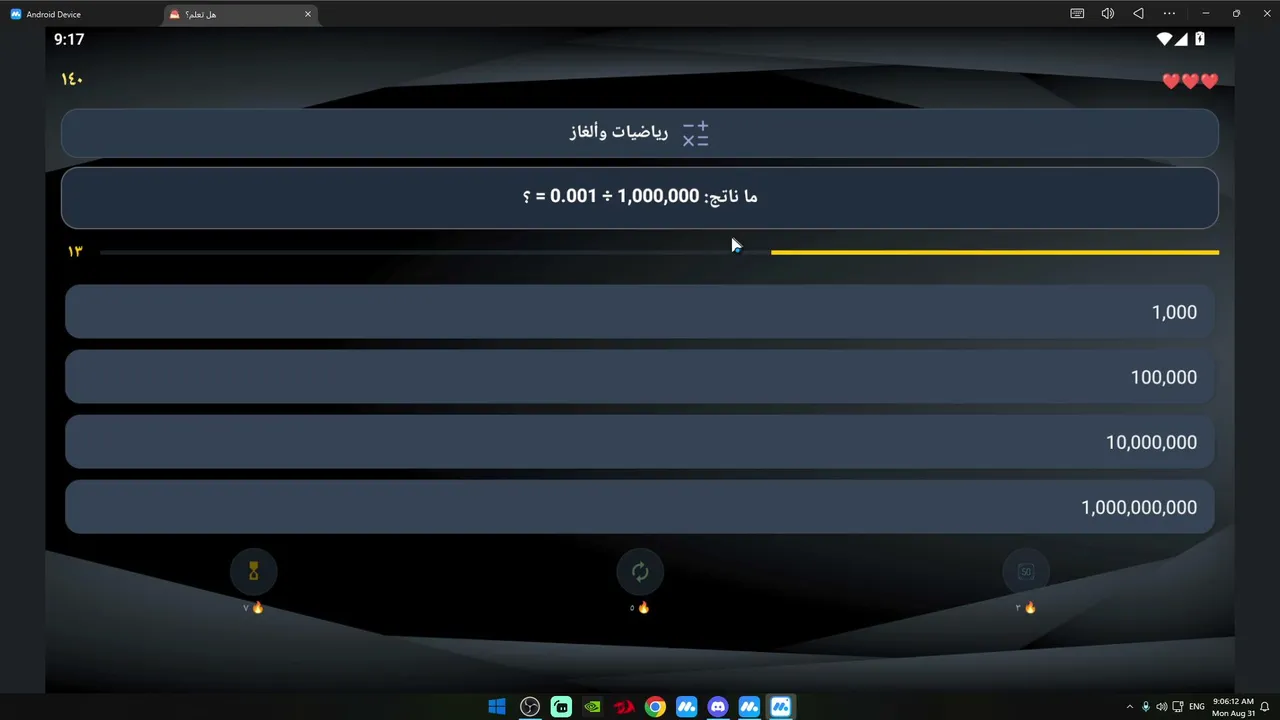Open Google Chrome from the taskbar
Image resolution: width=1280 pixels, height=720 pixels.
tap(655, 707)
